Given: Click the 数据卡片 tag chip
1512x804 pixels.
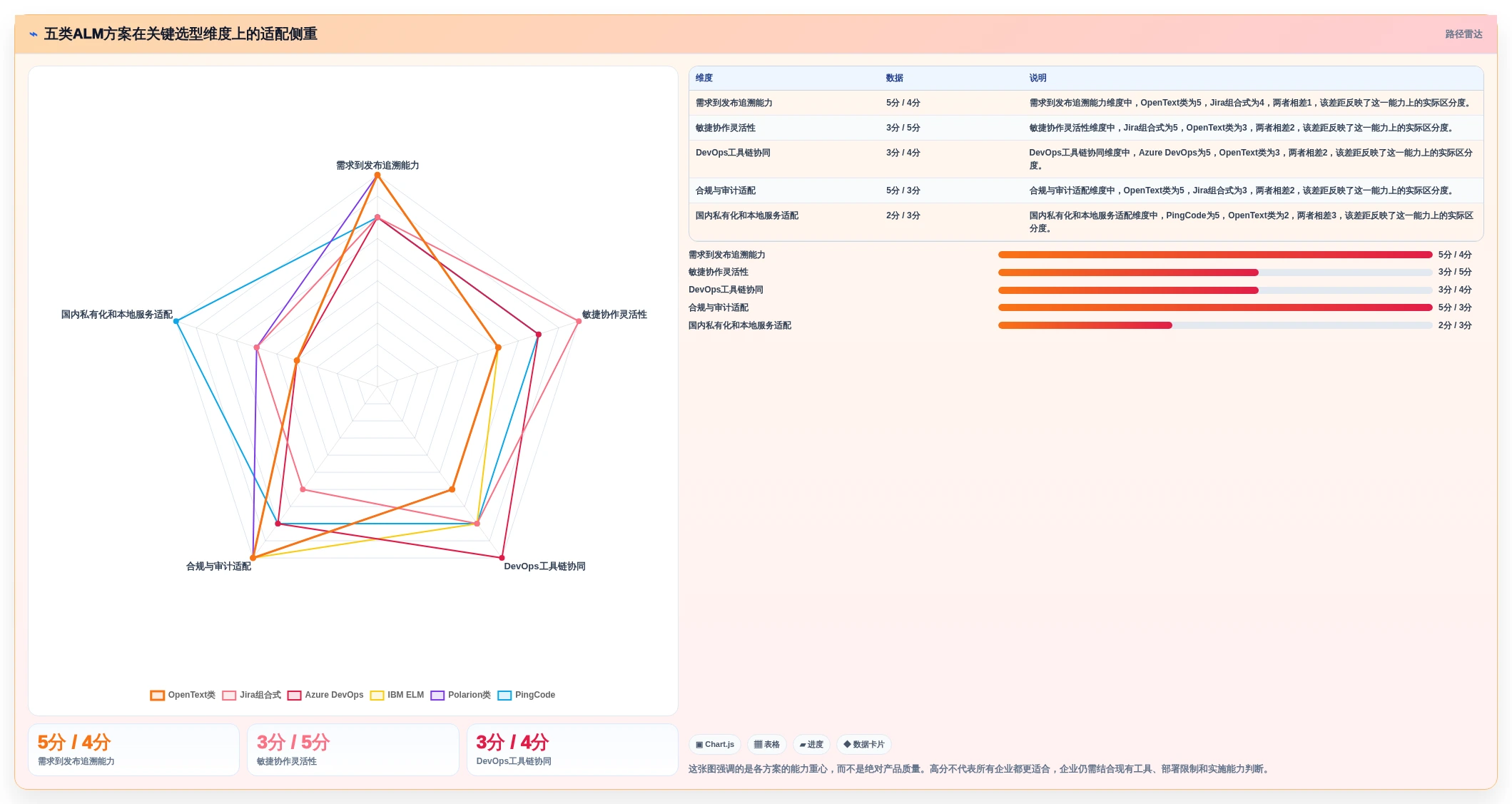Looking at the screenshot, I should pos(864,744).
